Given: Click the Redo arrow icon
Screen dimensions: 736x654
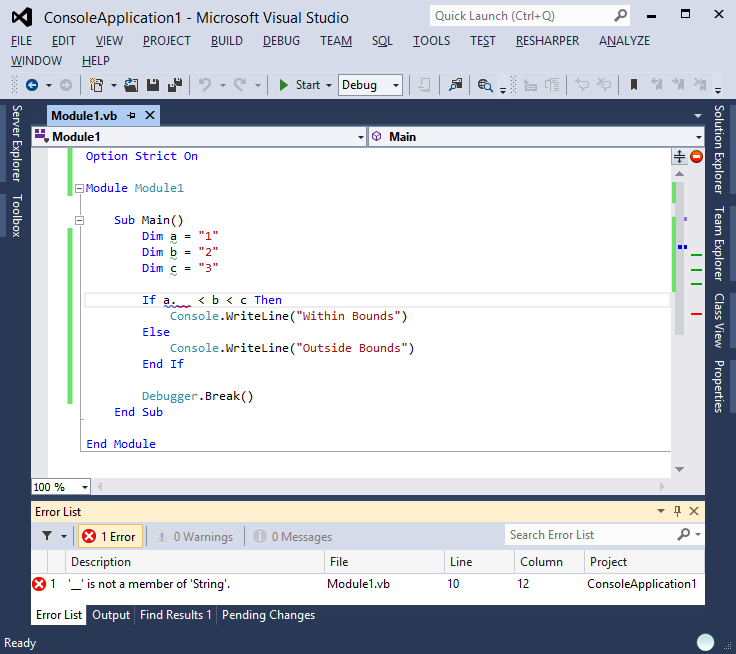Looking at the screenshot, I should [240, 85].
